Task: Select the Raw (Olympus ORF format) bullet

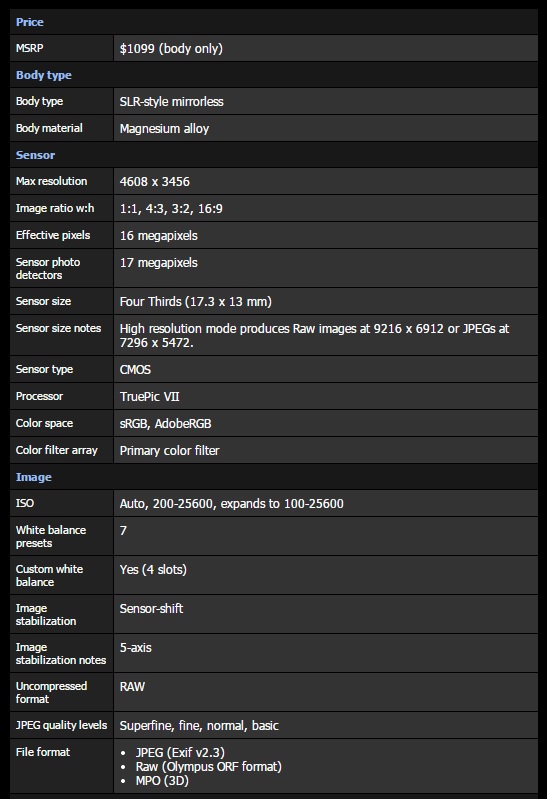Action: (x=209, y=766)
